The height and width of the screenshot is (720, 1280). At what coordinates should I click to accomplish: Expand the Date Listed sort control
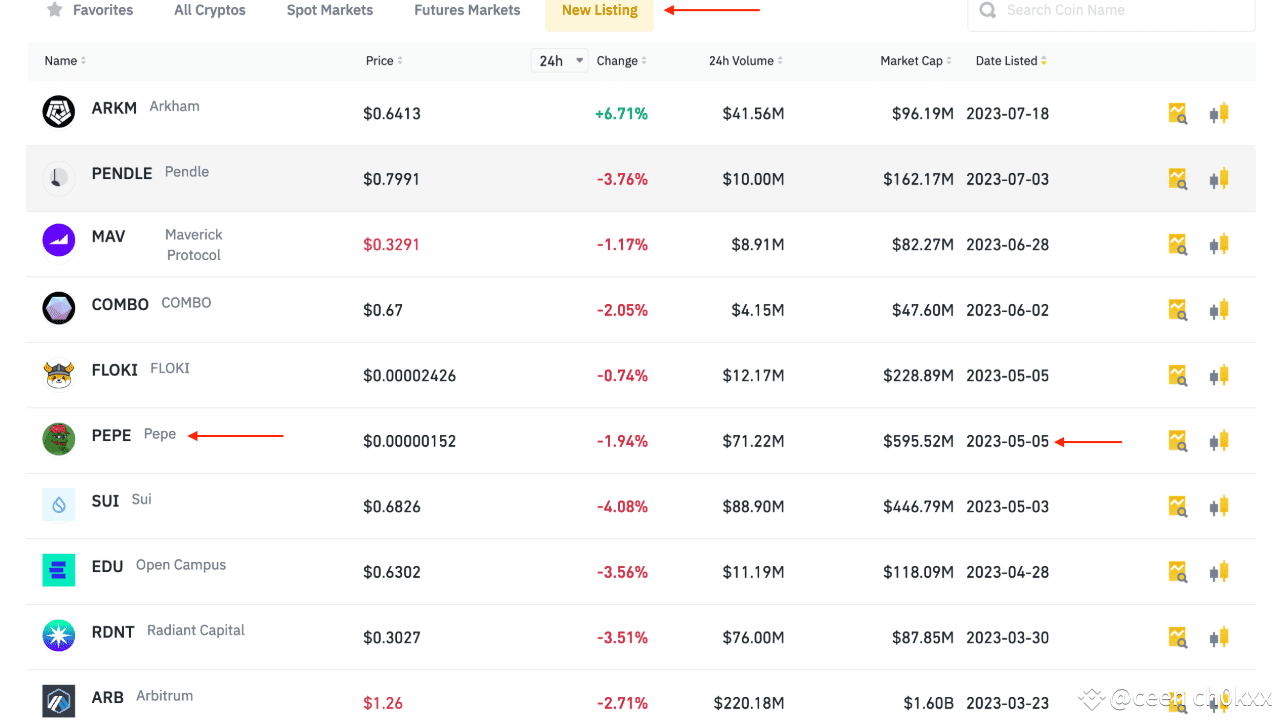pos(1043,60)
